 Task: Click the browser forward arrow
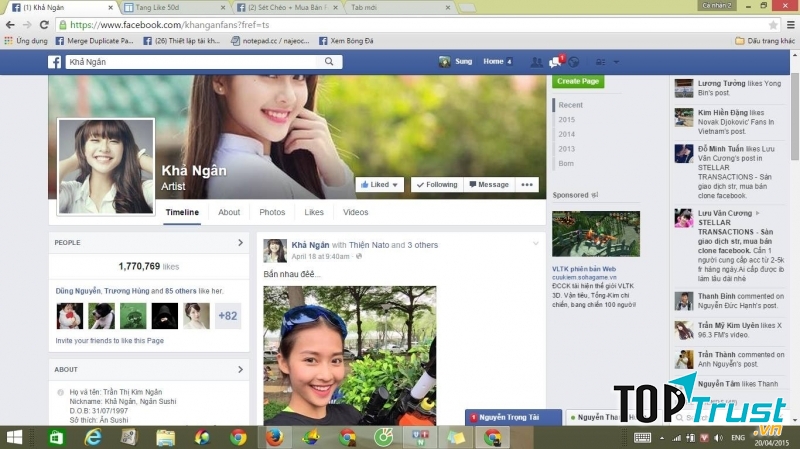pyautogui.click(x=27, y=24)
